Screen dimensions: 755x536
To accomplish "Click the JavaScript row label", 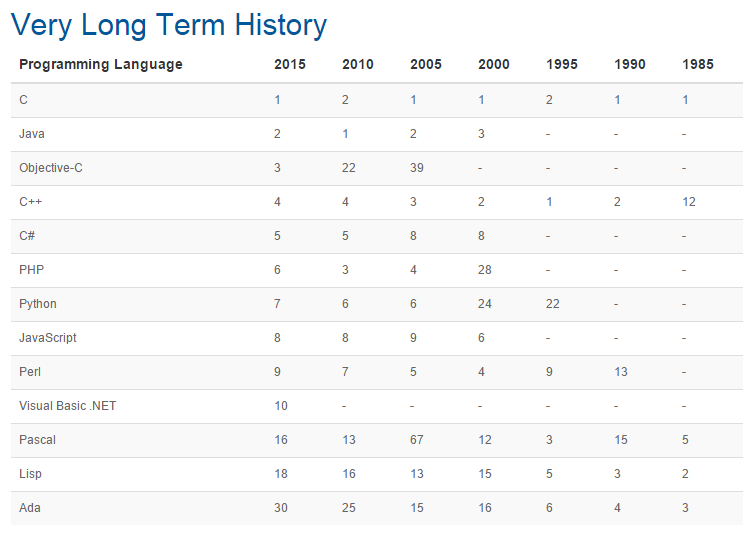I will [x=48, y=338].
